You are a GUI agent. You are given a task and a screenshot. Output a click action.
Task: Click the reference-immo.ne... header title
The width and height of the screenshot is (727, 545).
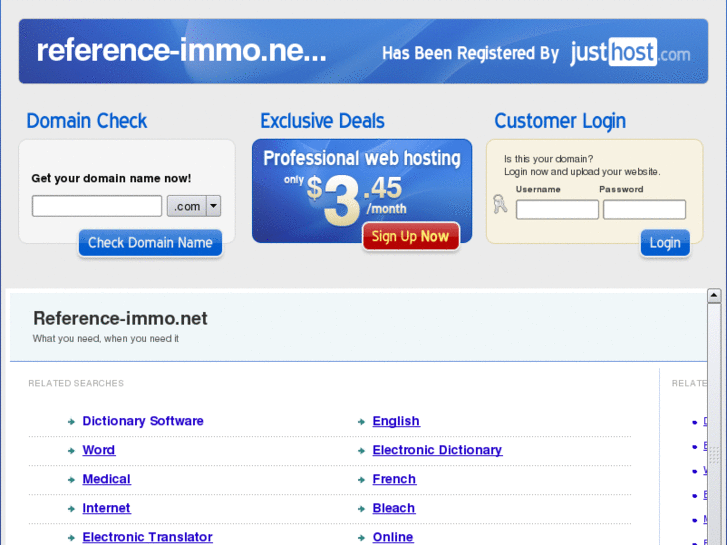(182, 51)
